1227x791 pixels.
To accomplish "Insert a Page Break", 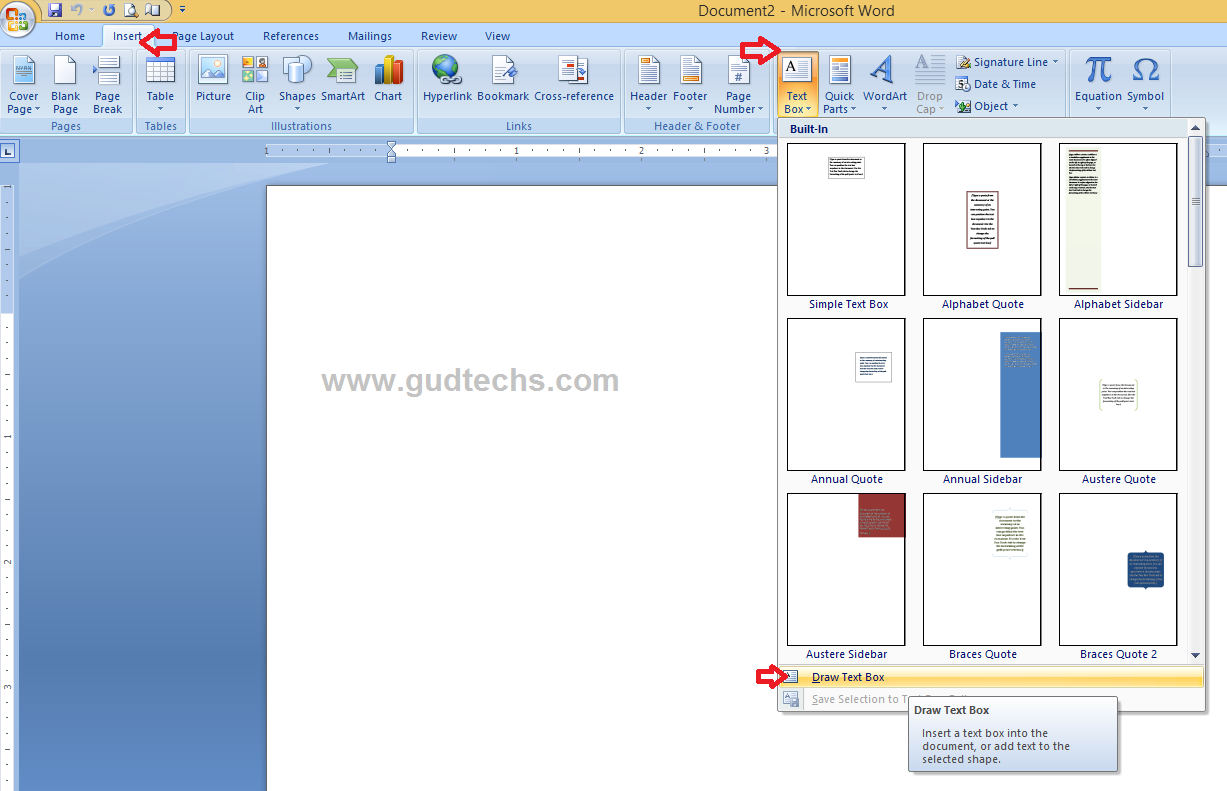I will [107, 85].
